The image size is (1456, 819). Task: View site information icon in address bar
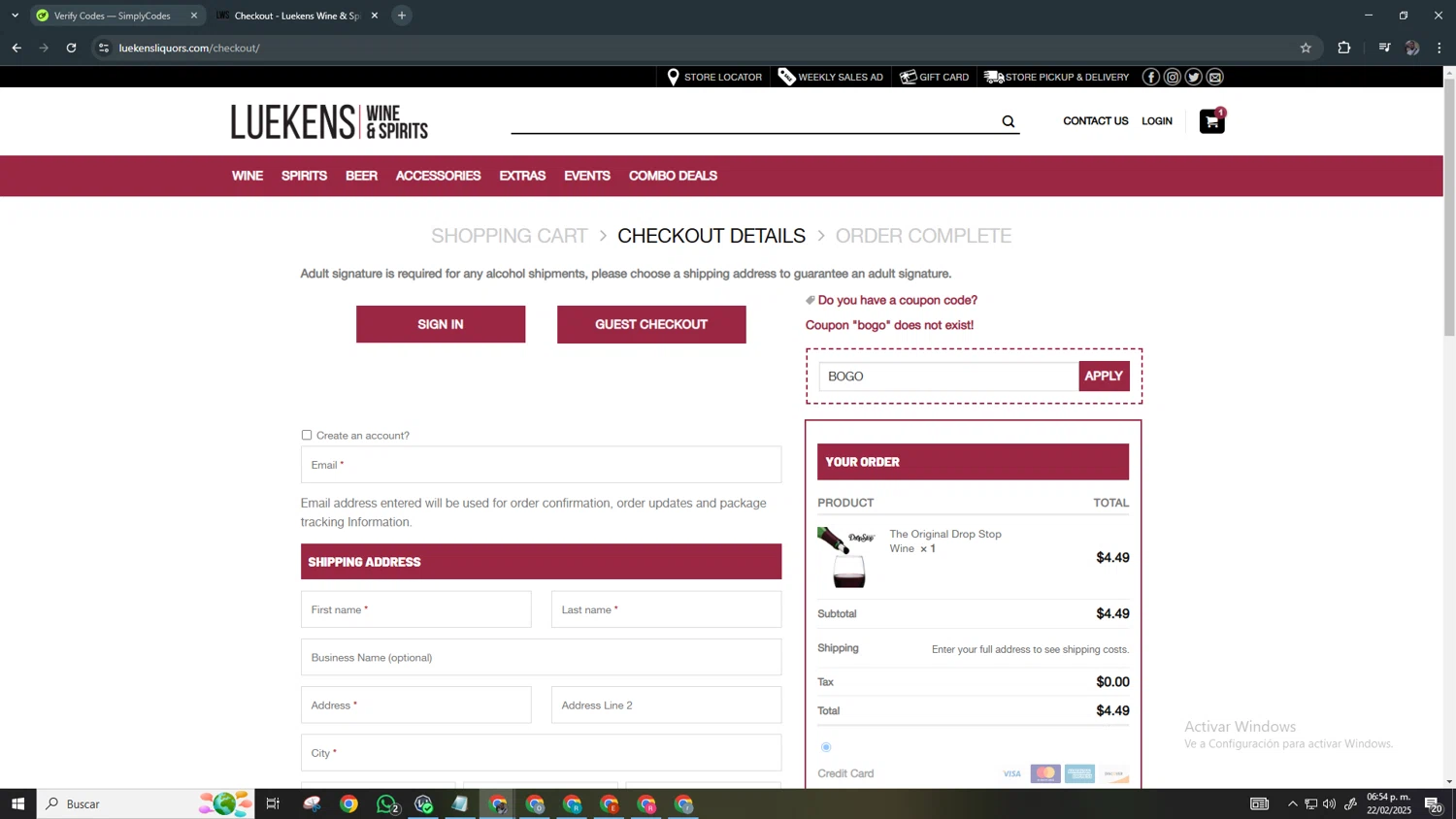(x=104, y=48)
